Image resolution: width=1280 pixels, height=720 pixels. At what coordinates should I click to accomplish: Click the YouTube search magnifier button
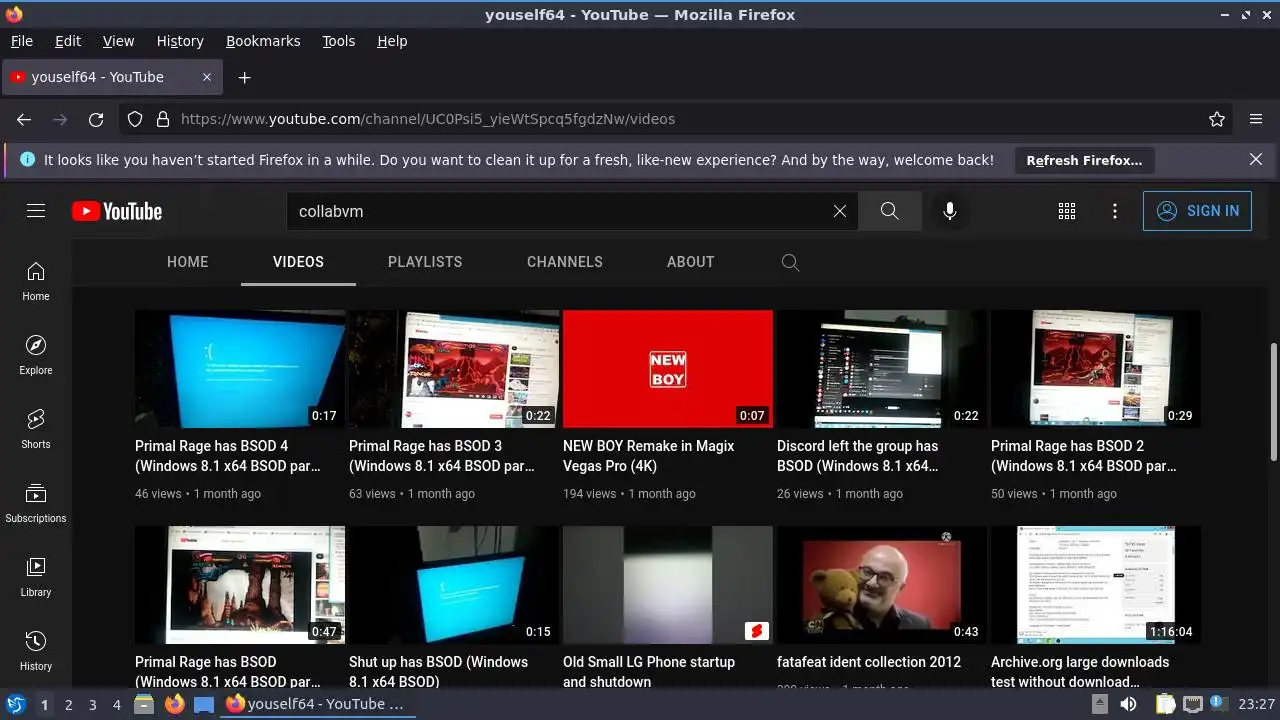pyautogui.click(x=889, y=211)
